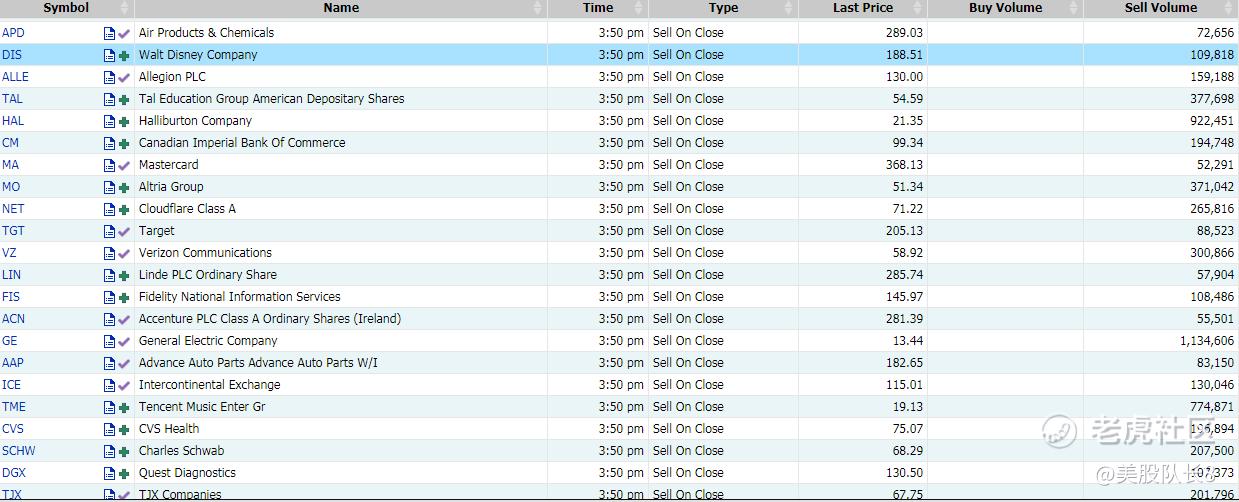Open the TAL symbol link
This screenshot has width=1239, height=502.
[12, 99]
